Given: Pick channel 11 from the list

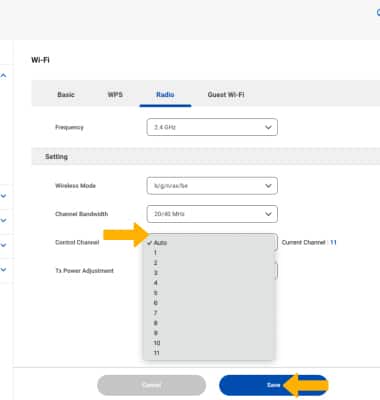Looking at the screenshot, I should [x=209, y=353].
